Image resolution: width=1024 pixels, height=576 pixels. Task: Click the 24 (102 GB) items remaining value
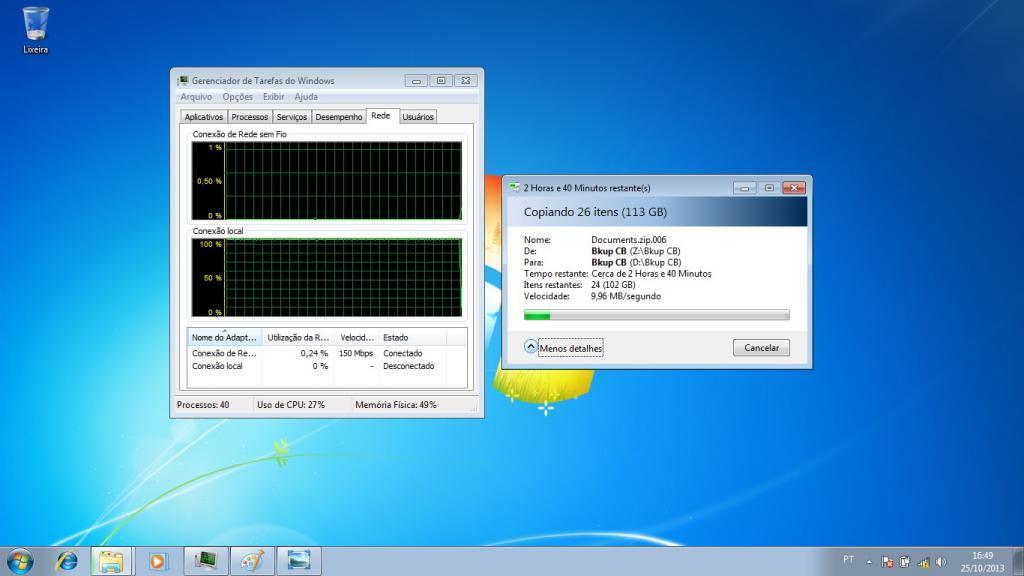(x=613, y=285)
